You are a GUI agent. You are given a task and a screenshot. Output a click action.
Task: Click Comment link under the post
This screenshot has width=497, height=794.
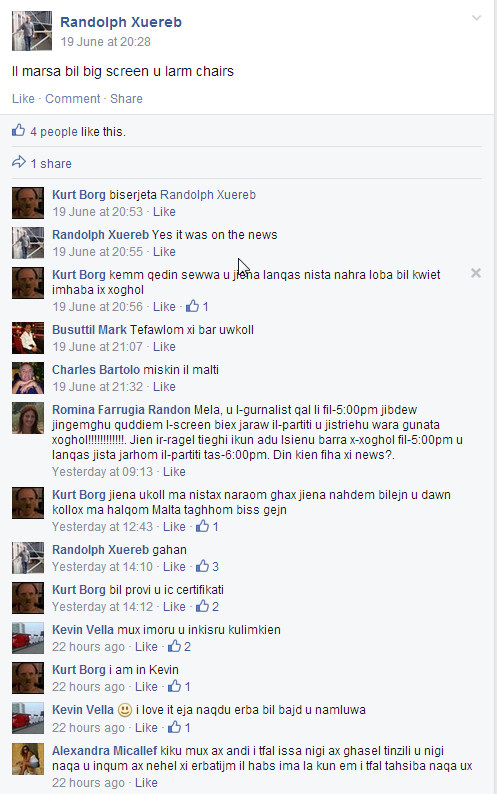[x=73, y=98]
